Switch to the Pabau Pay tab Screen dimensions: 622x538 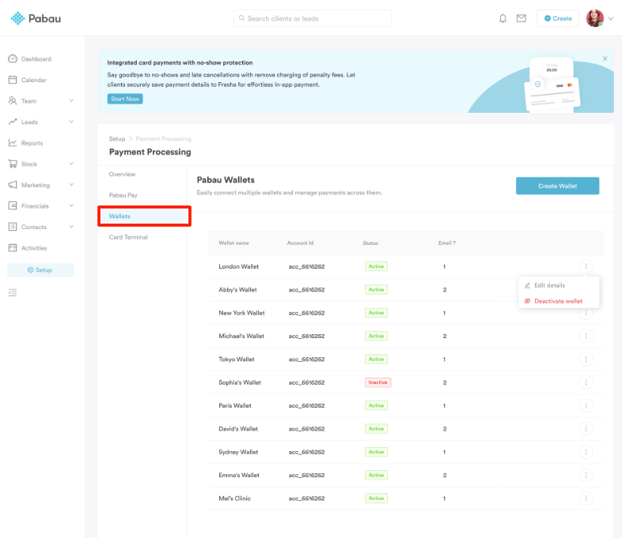[123, 195]
